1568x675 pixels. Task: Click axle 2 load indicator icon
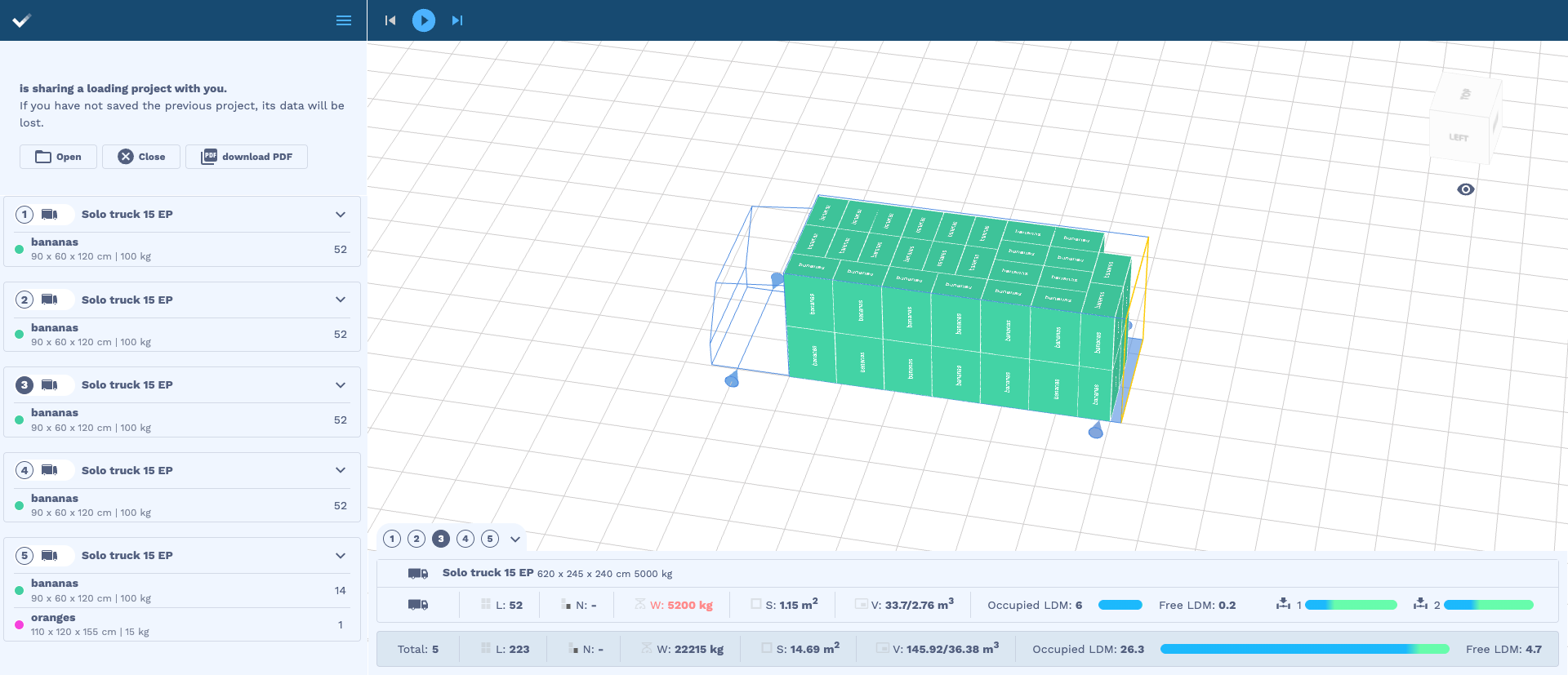click(x=1421, y=604)
